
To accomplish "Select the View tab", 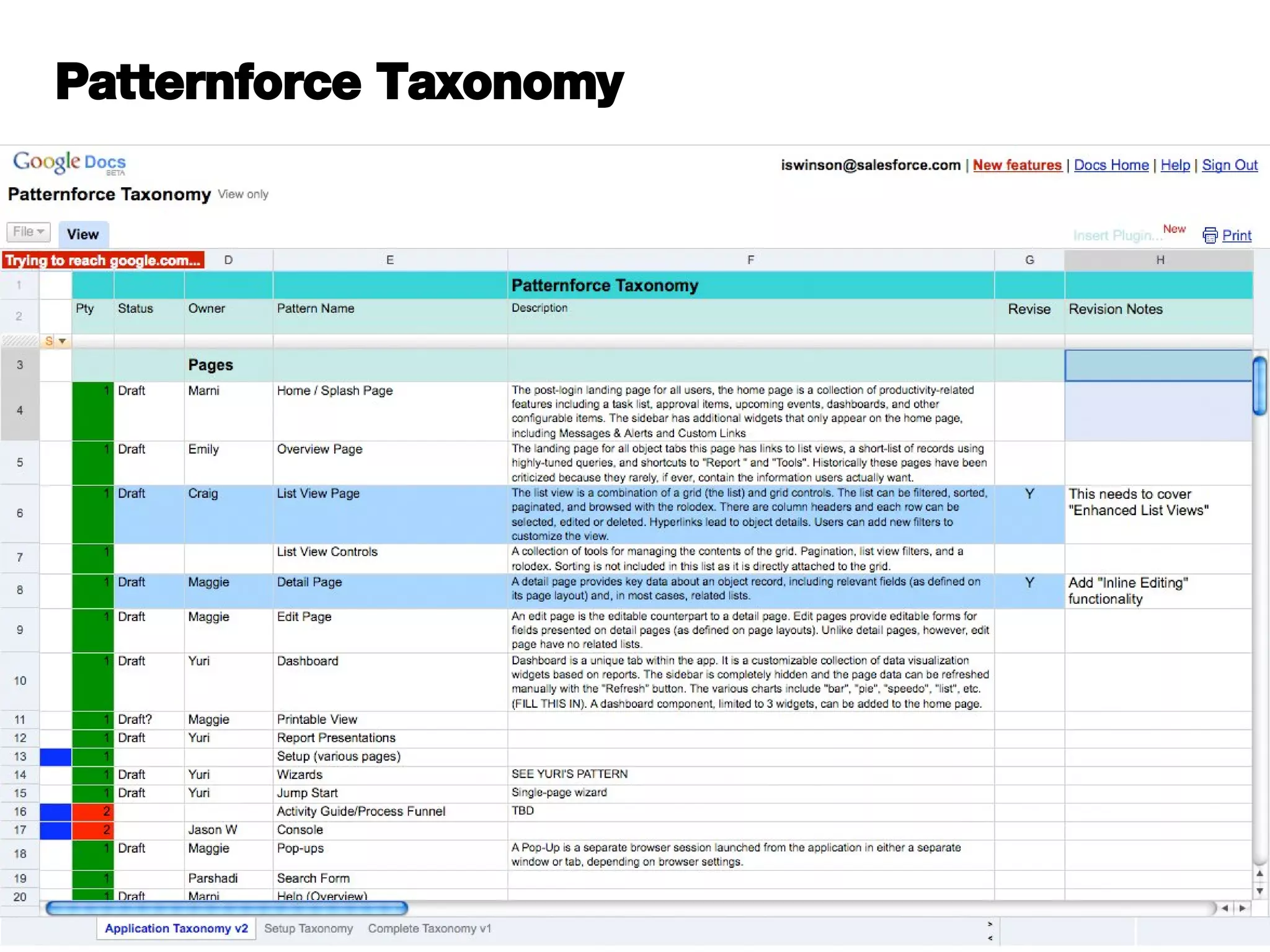I will click(x=83, y=234).
